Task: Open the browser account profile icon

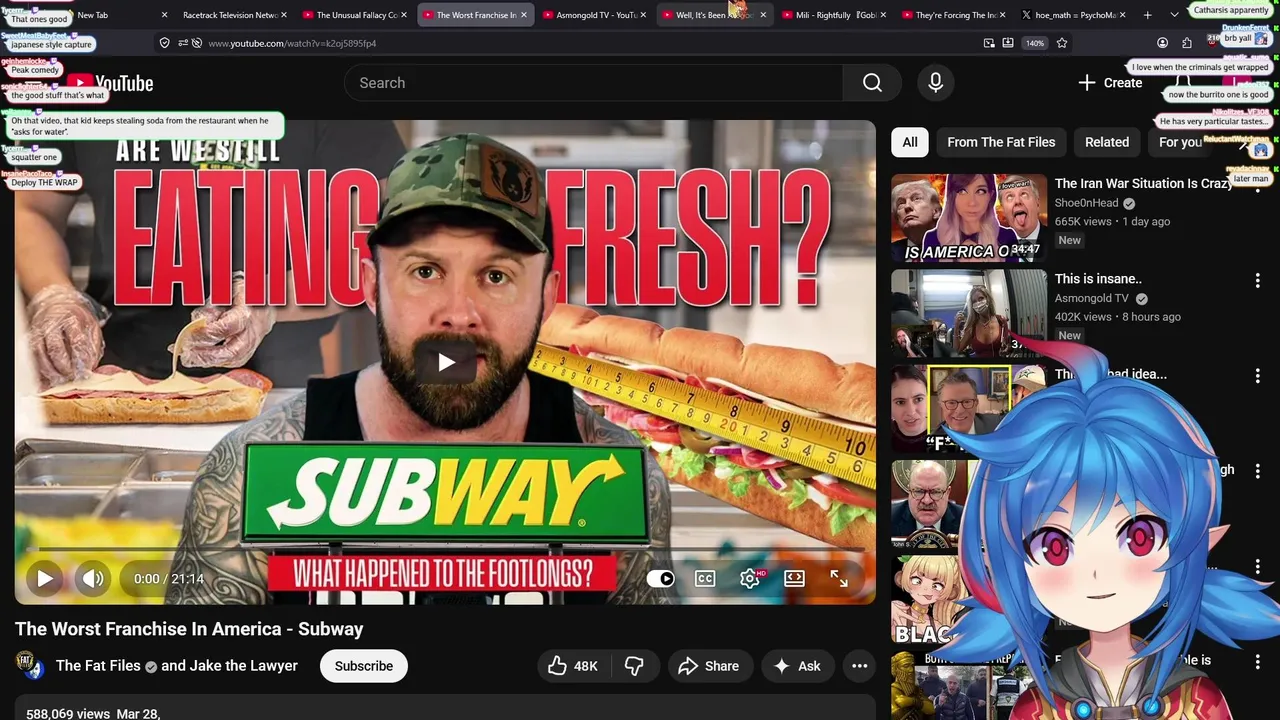Action: coord(1162,43)
